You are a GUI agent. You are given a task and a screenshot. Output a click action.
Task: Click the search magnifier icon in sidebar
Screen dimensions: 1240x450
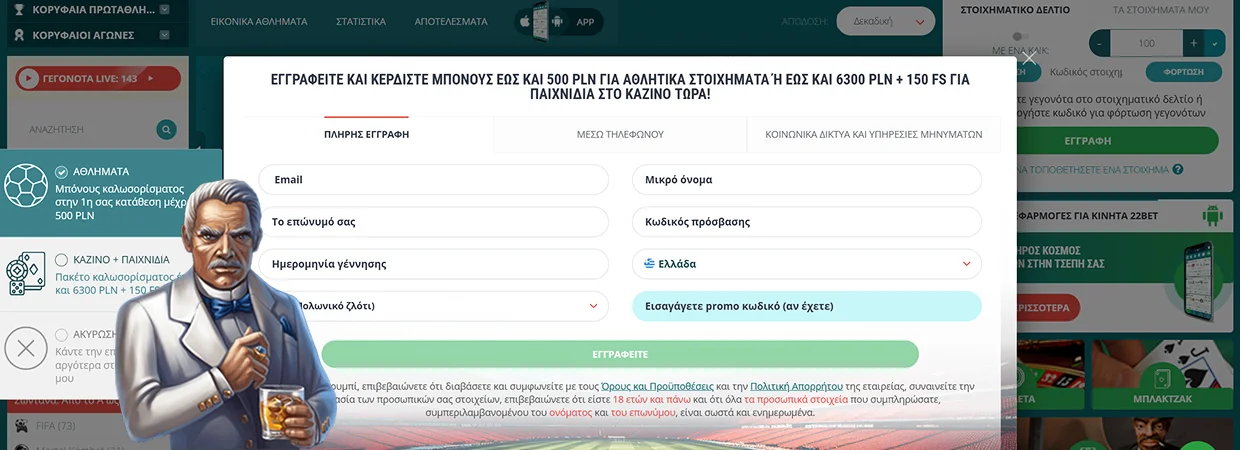[167, 130]
